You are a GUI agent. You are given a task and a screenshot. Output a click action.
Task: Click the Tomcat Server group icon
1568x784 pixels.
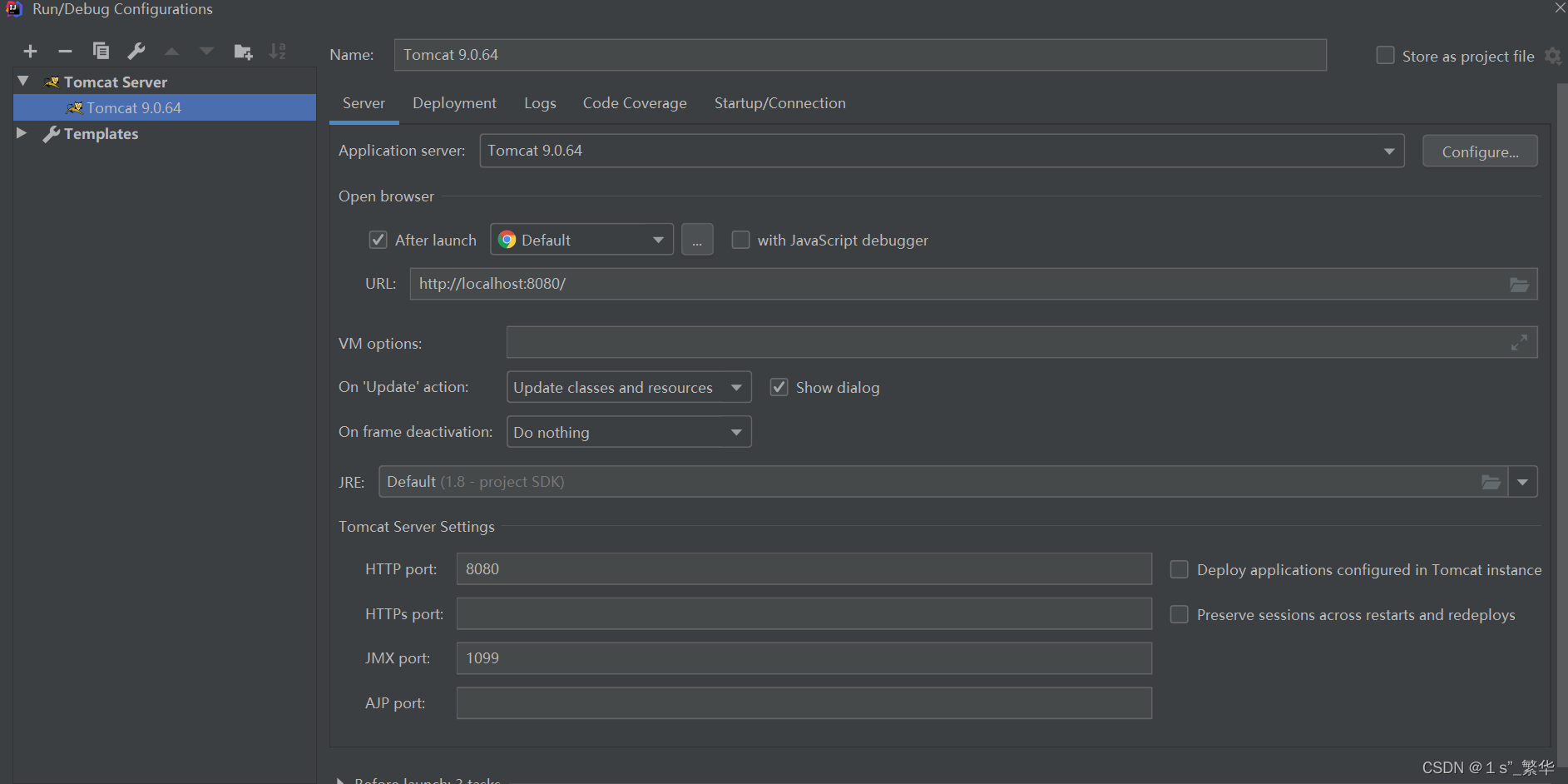(x=52, y=82)
